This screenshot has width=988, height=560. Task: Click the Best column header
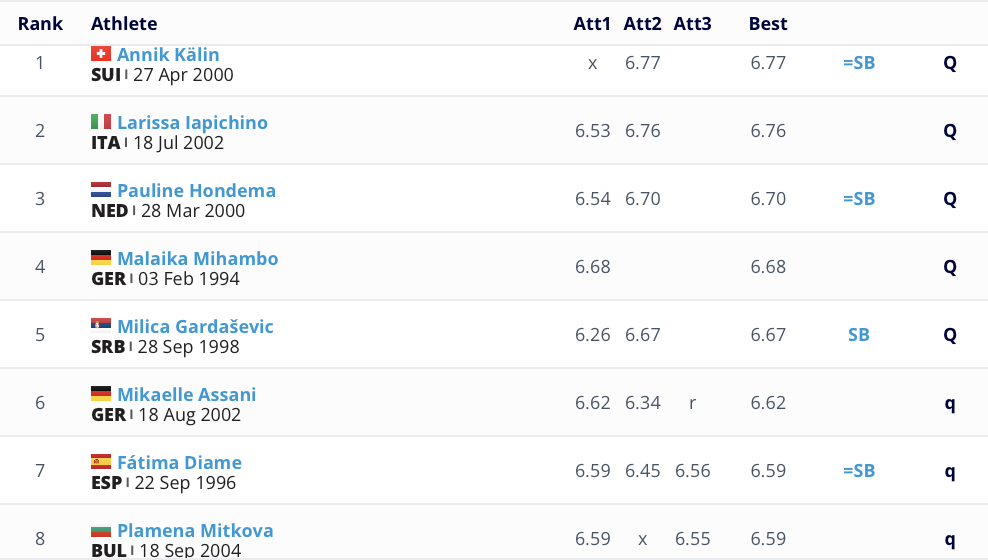pyautogui.click(x=768, y=24)
